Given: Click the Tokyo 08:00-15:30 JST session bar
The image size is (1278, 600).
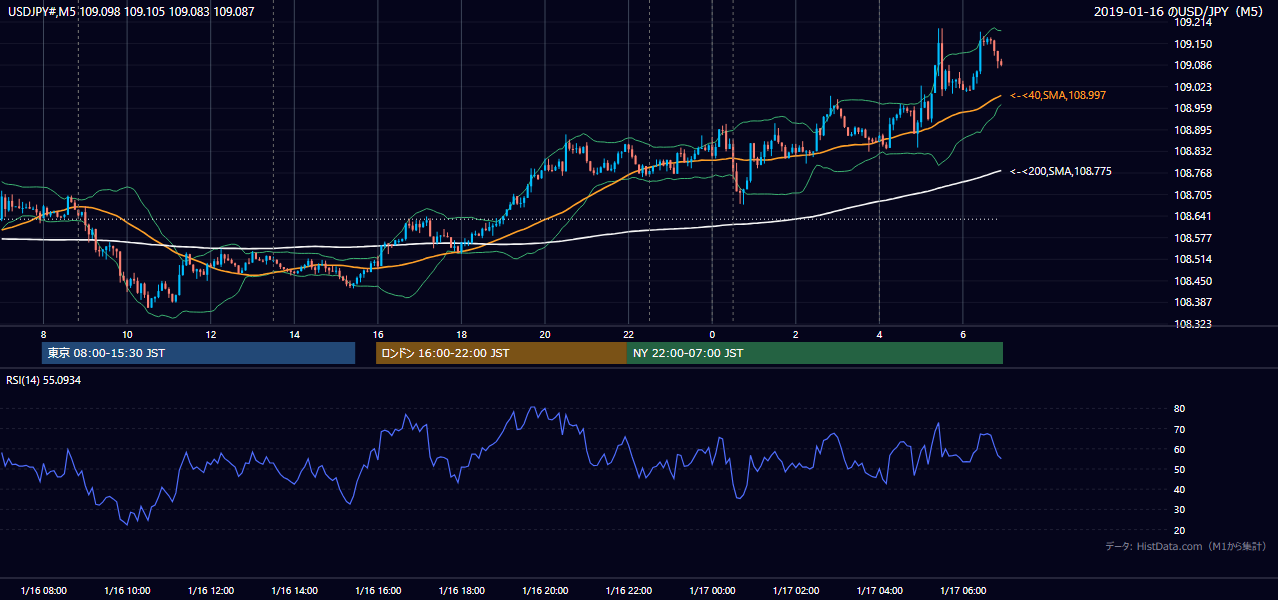Looking at the screenshot, I should (x=198, y=353).
